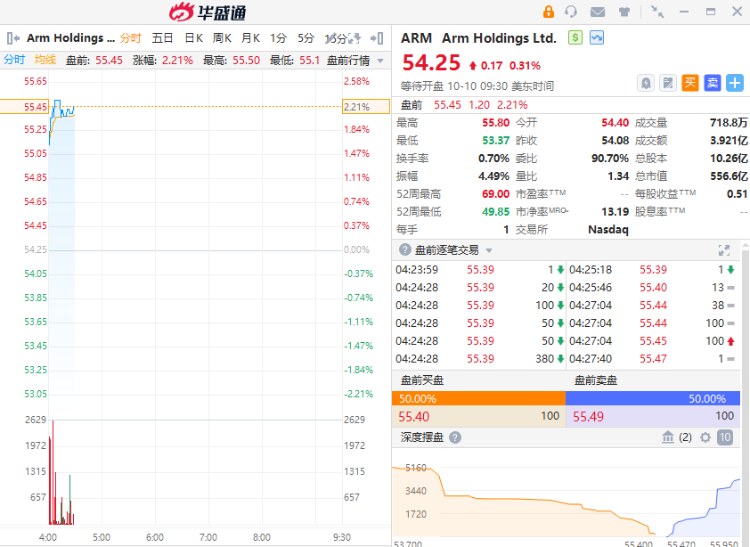Open the notes icon next to the bell

[x=668, y=83]
